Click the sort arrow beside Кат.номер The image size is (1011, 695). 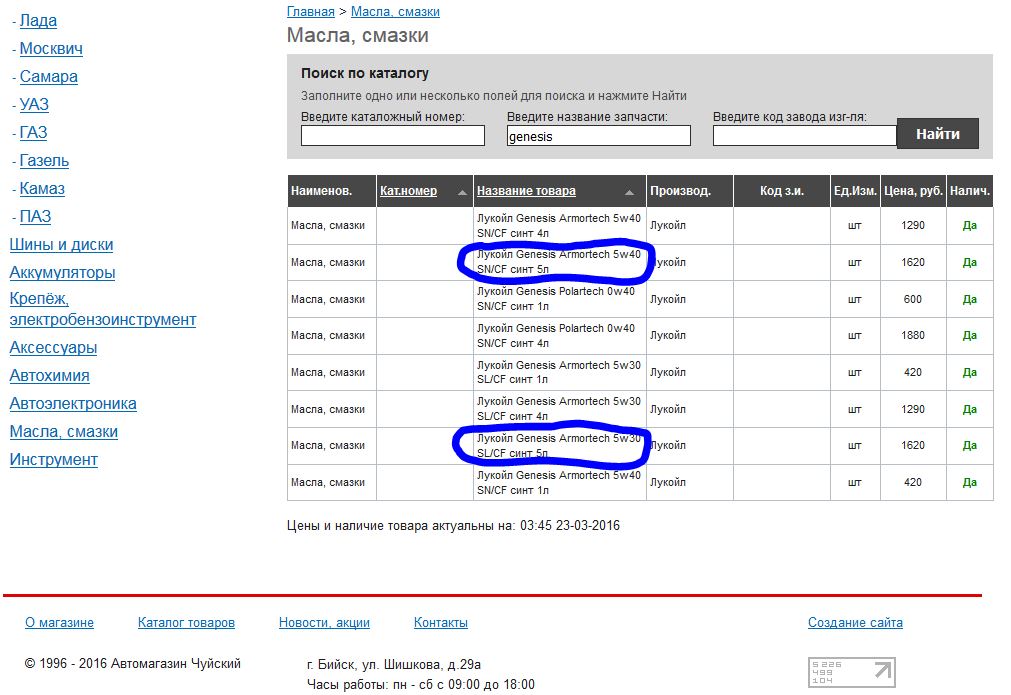(462, 192)
